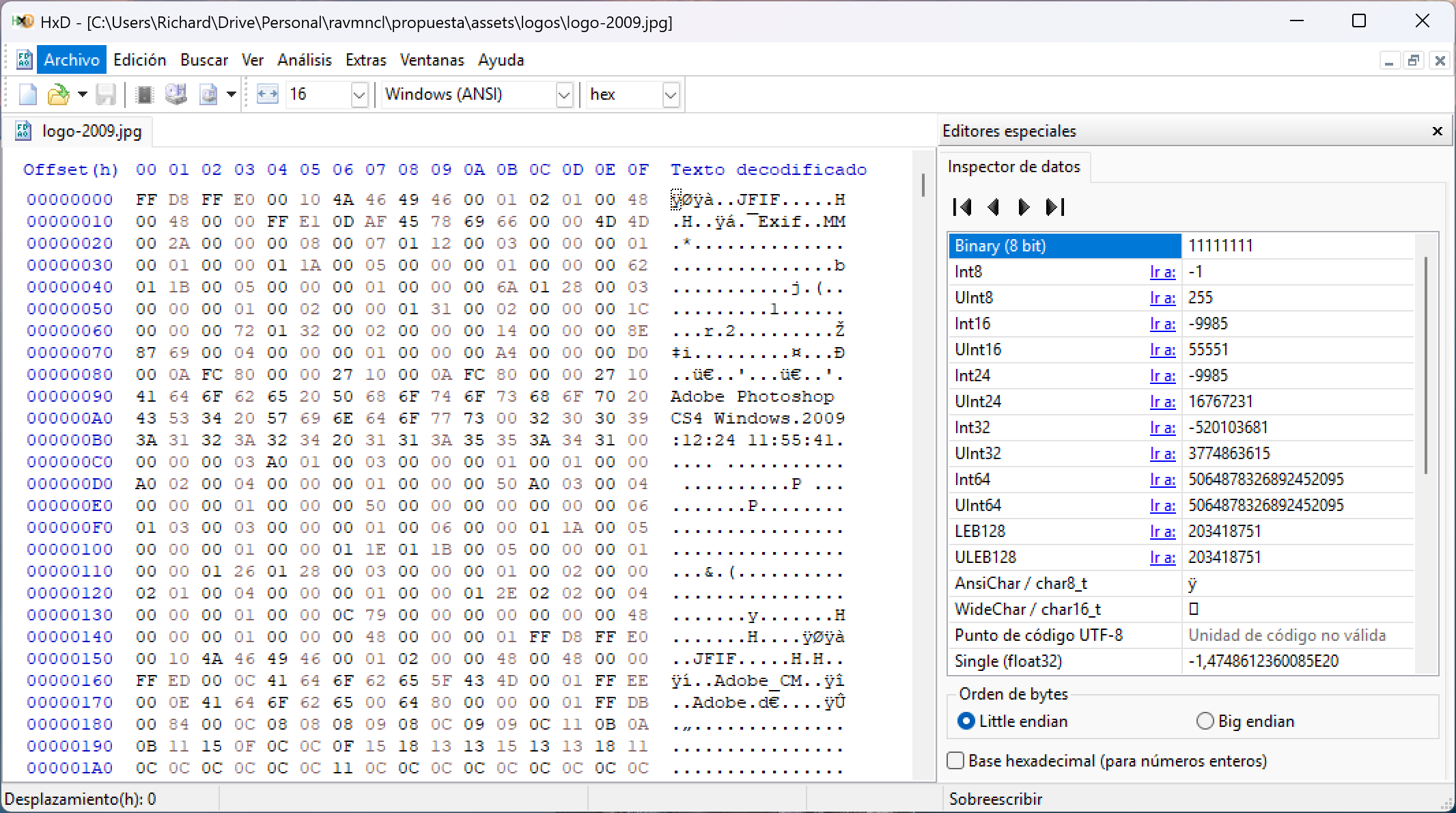Create a new file with toolbar icon
The height and width of the screenshot is (813, 1456).
[x=28, y=94]
